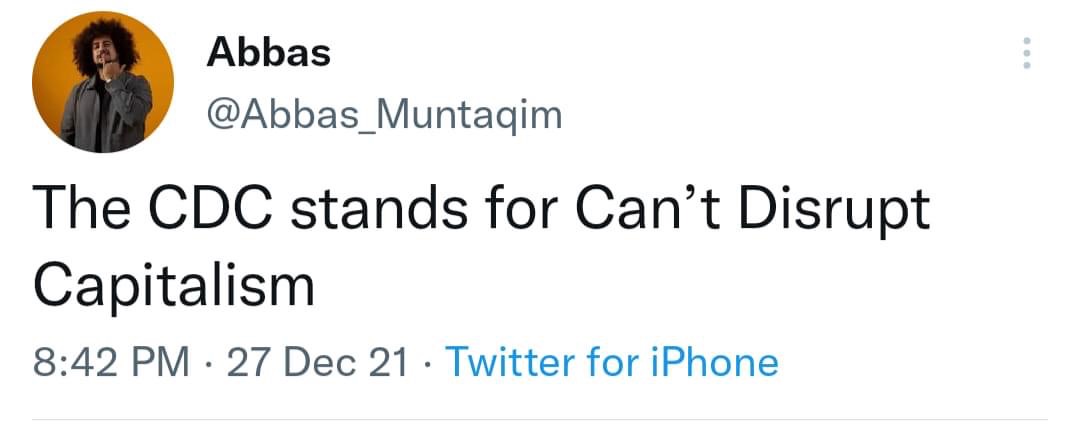This screenshot has height=434, width=1080.
Task: Click the 8:42 PM timestamp
Action: [x=112, y=361]
